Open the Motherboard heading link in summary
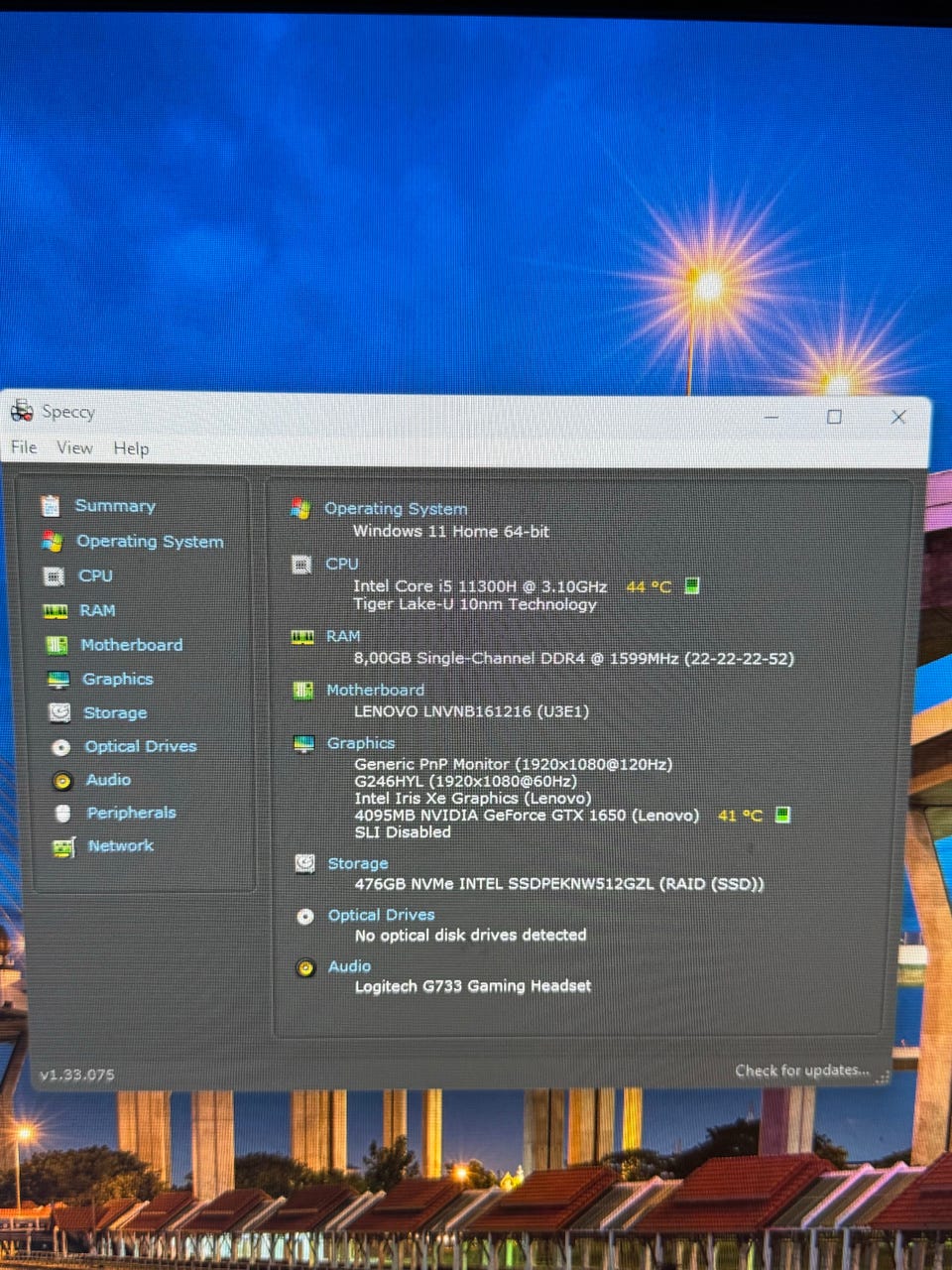Screen dimensions: 952x1270 (376, 691)
